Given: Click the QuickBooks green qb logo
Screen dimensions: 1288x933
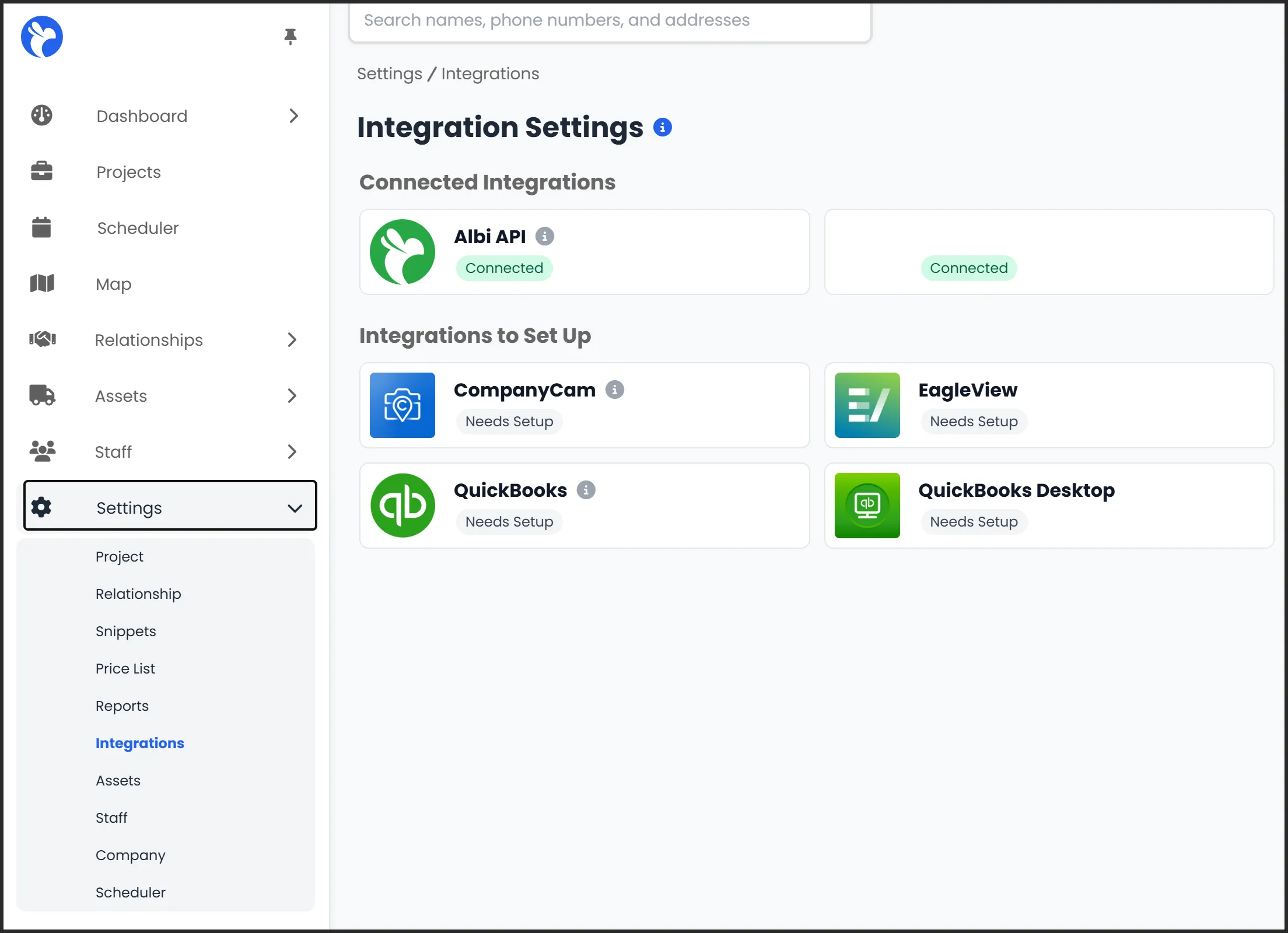Looking at the screenshot, I should 402,506.
